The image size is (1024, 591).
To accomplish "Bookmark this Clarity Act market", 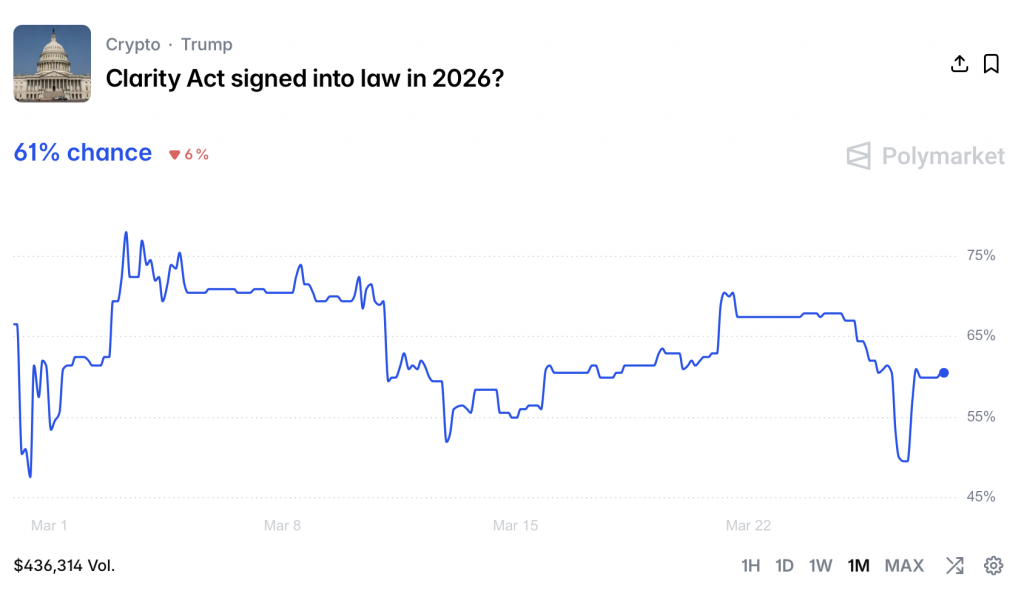I will point(991,64).
